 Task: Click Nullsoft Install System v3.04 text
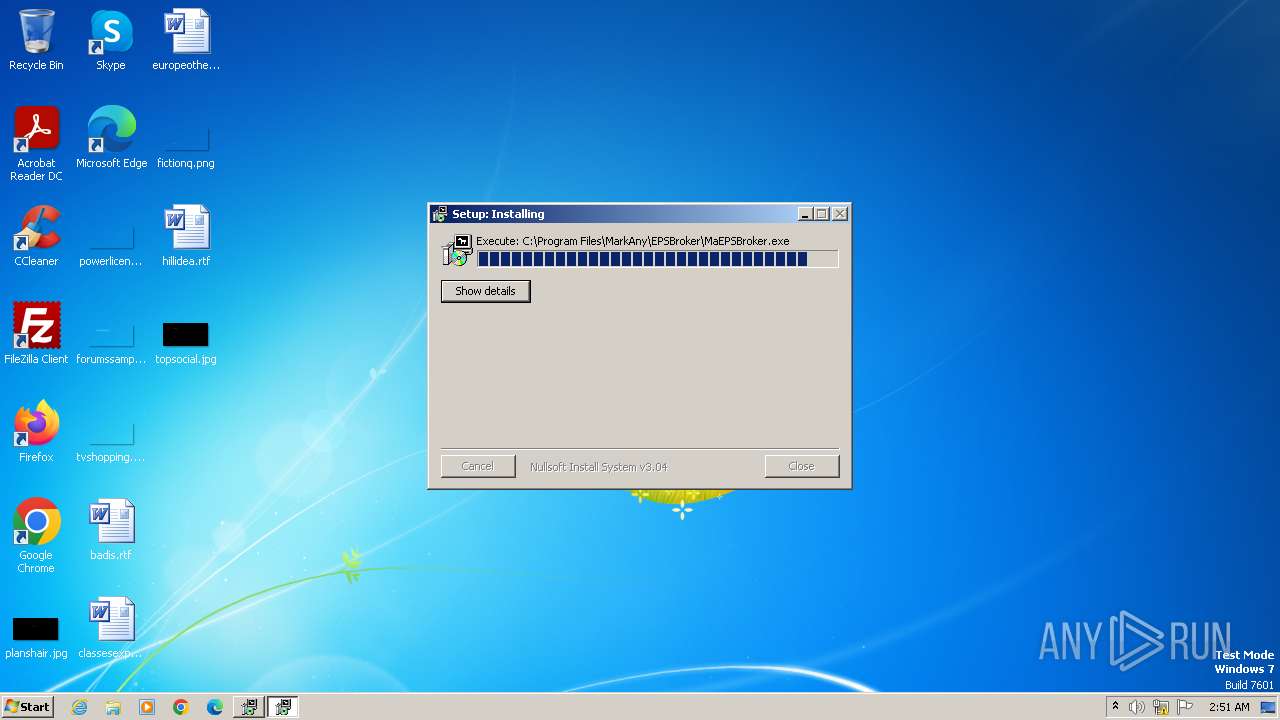pyautogui.click(x=599, y=467)
